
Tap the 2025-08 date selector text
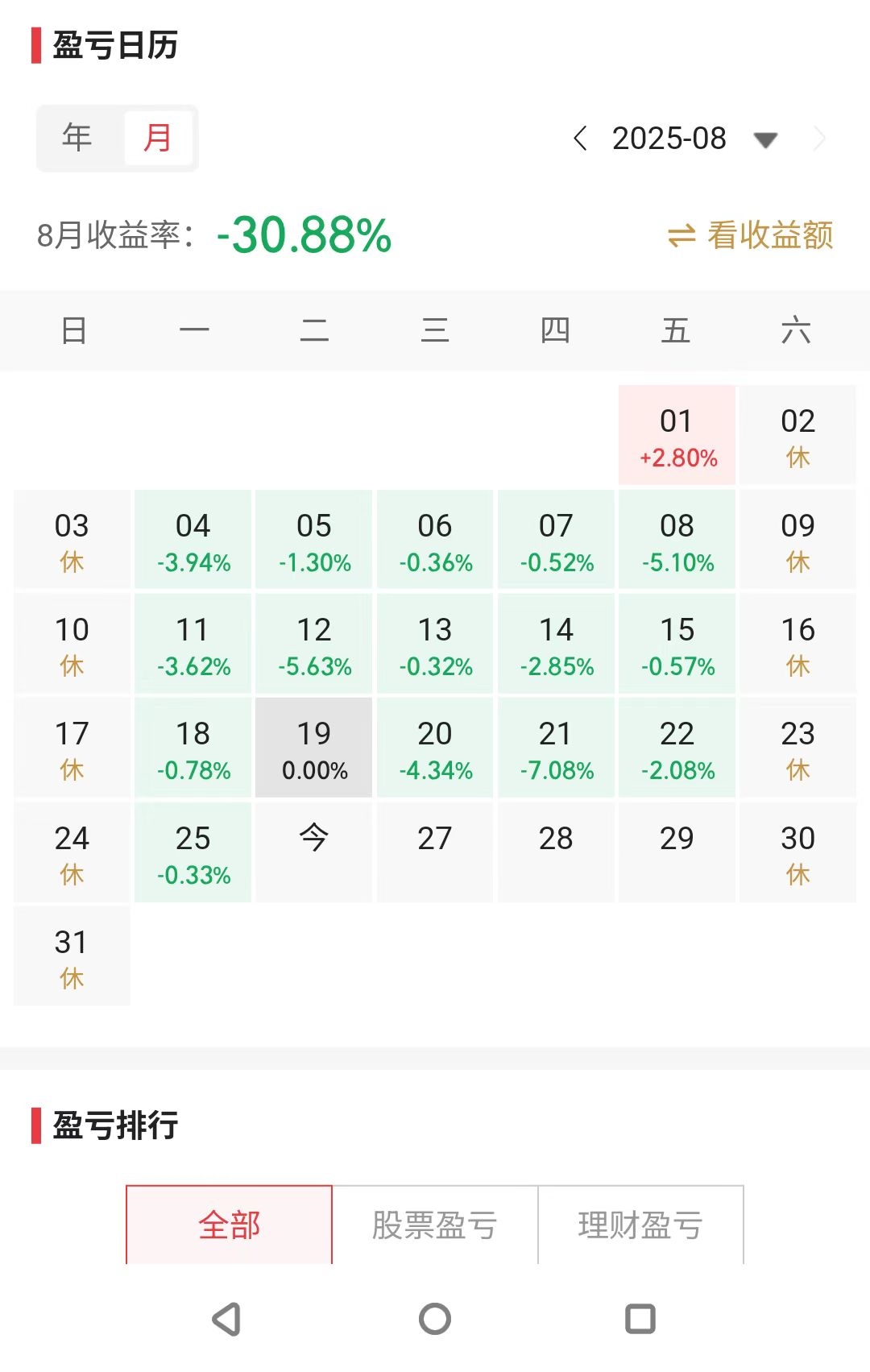click(x=669, y=139)
